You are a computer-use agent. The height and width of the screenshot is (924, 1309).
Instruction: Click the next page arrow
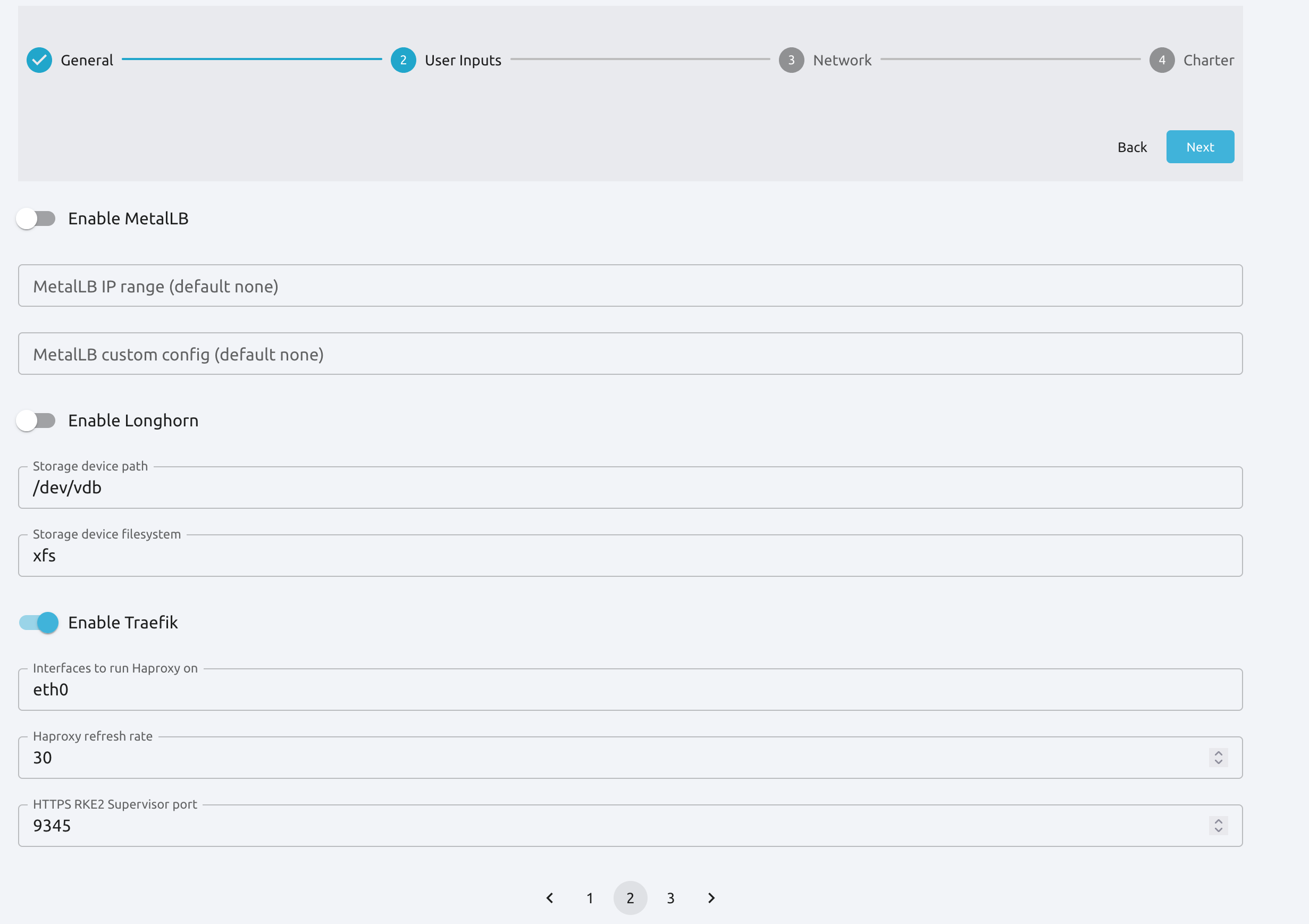[x=711, y=898]
